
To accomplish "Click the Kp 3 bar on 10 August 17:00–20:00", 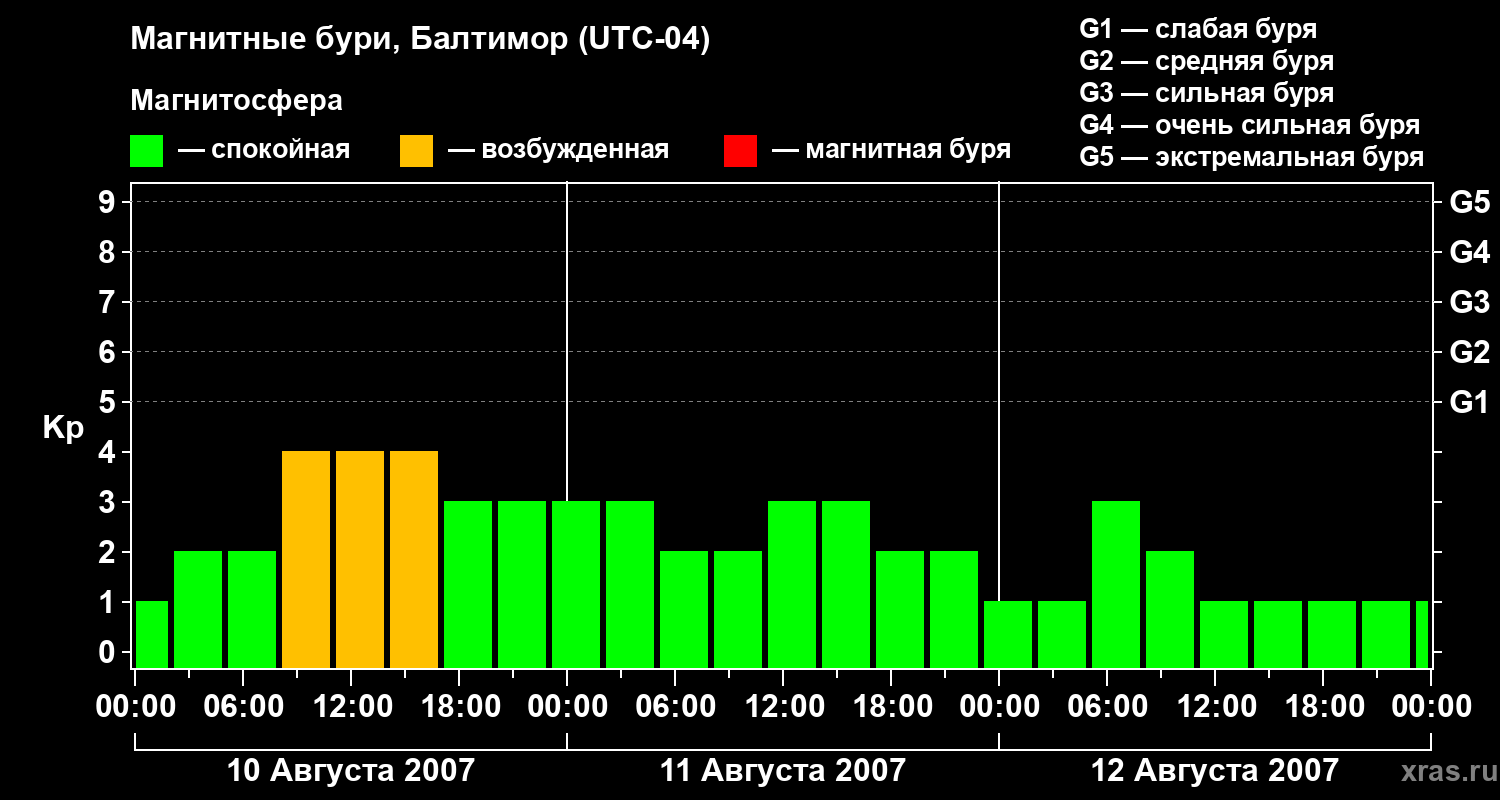I will coord(468,585).
